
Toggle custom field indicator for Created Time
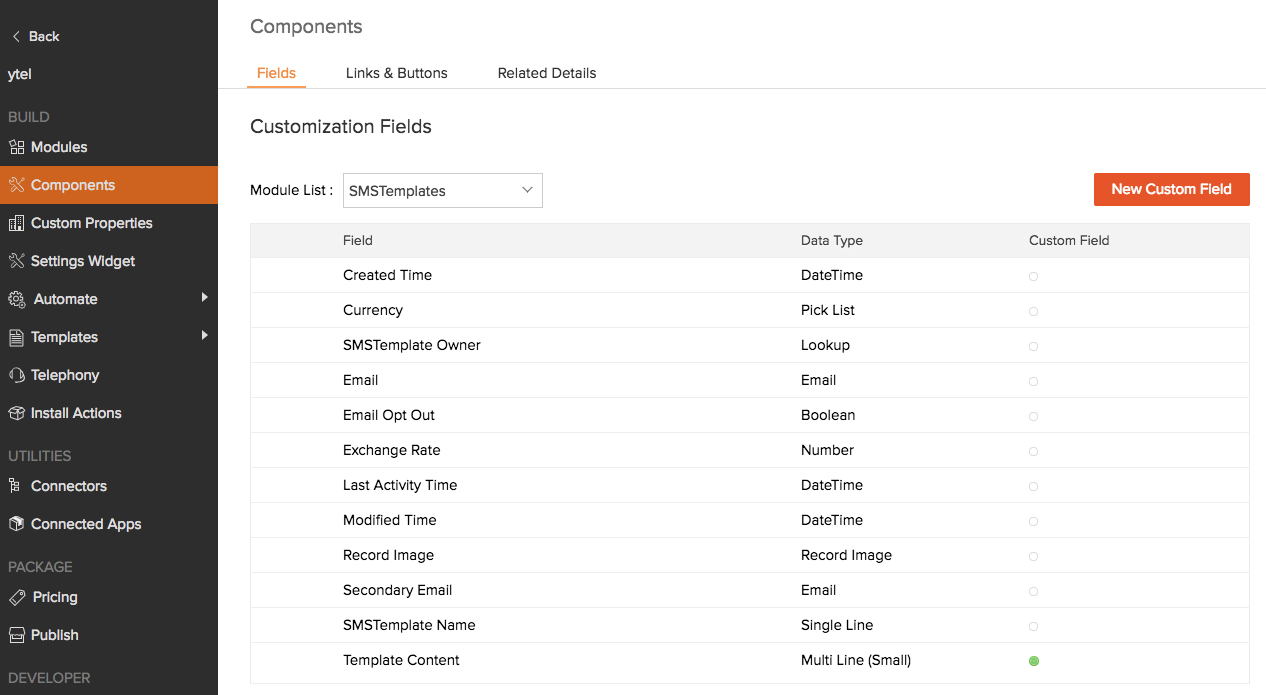(1034, 276)
